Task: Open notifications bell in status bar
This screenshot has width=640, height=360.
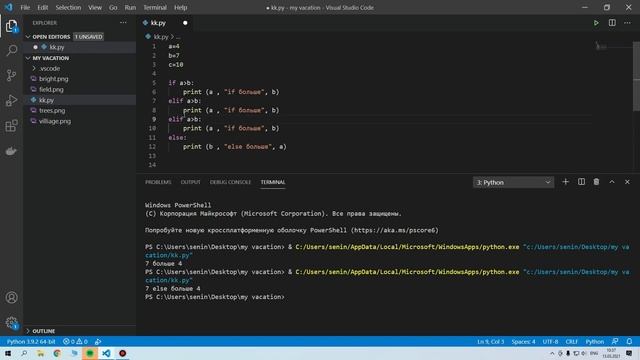Action: 629,341
